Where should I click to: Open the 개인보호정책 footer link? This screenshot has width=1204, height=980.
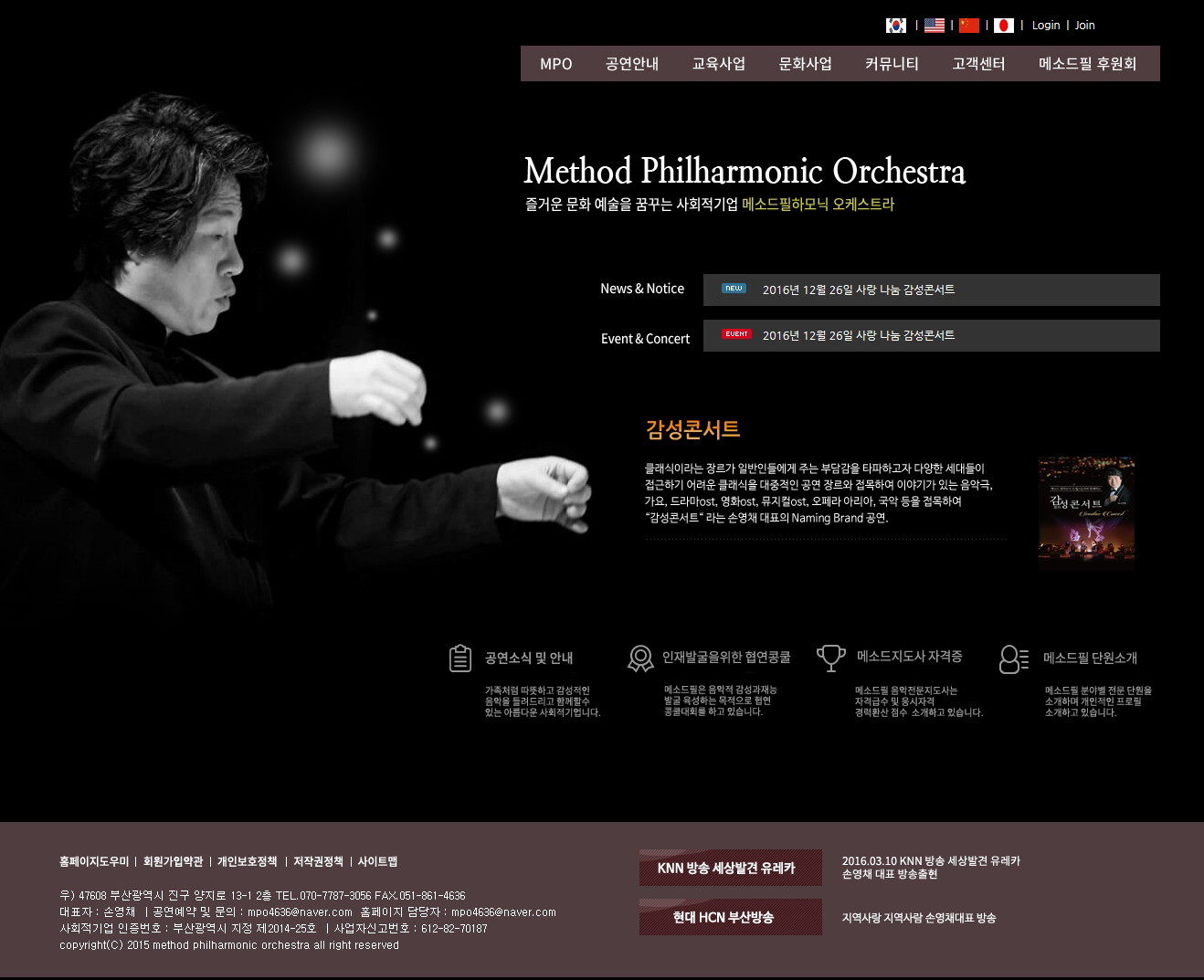247,861
